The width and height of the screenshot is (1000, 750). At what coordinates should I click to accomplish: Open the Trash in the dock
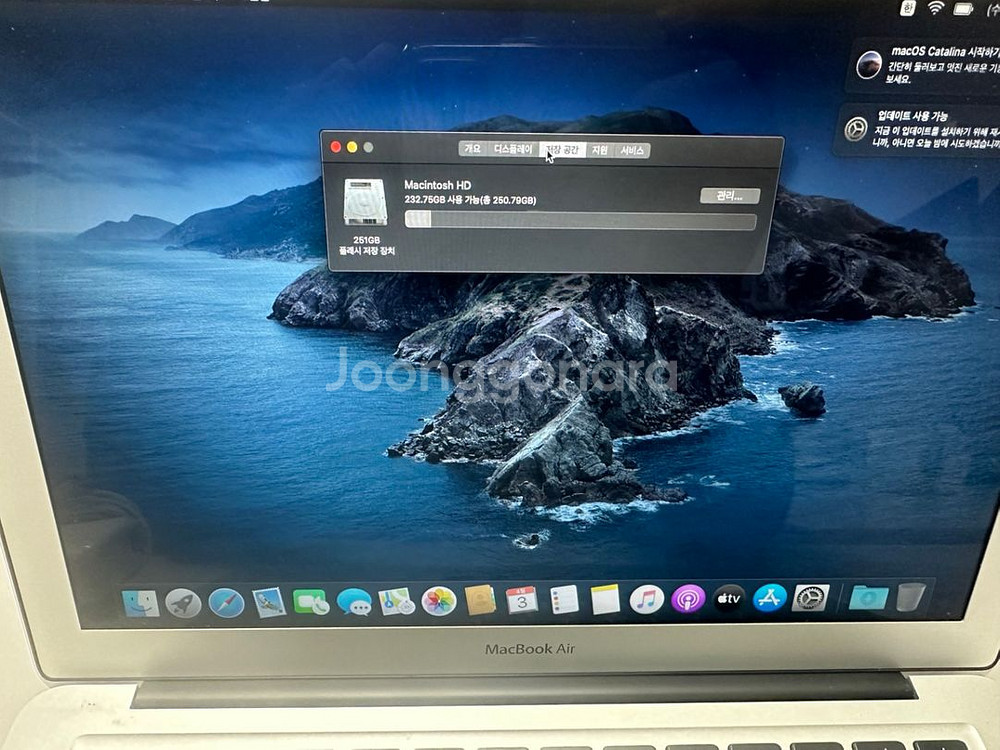tap(911, 597)
